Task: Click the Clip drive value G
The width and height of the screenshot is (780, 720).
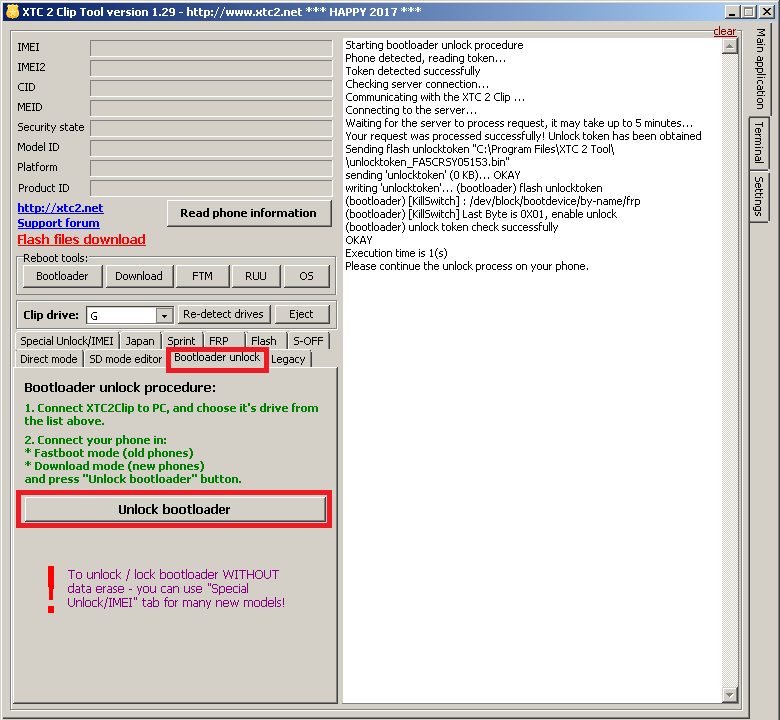Action: click(x=122, y=315)
